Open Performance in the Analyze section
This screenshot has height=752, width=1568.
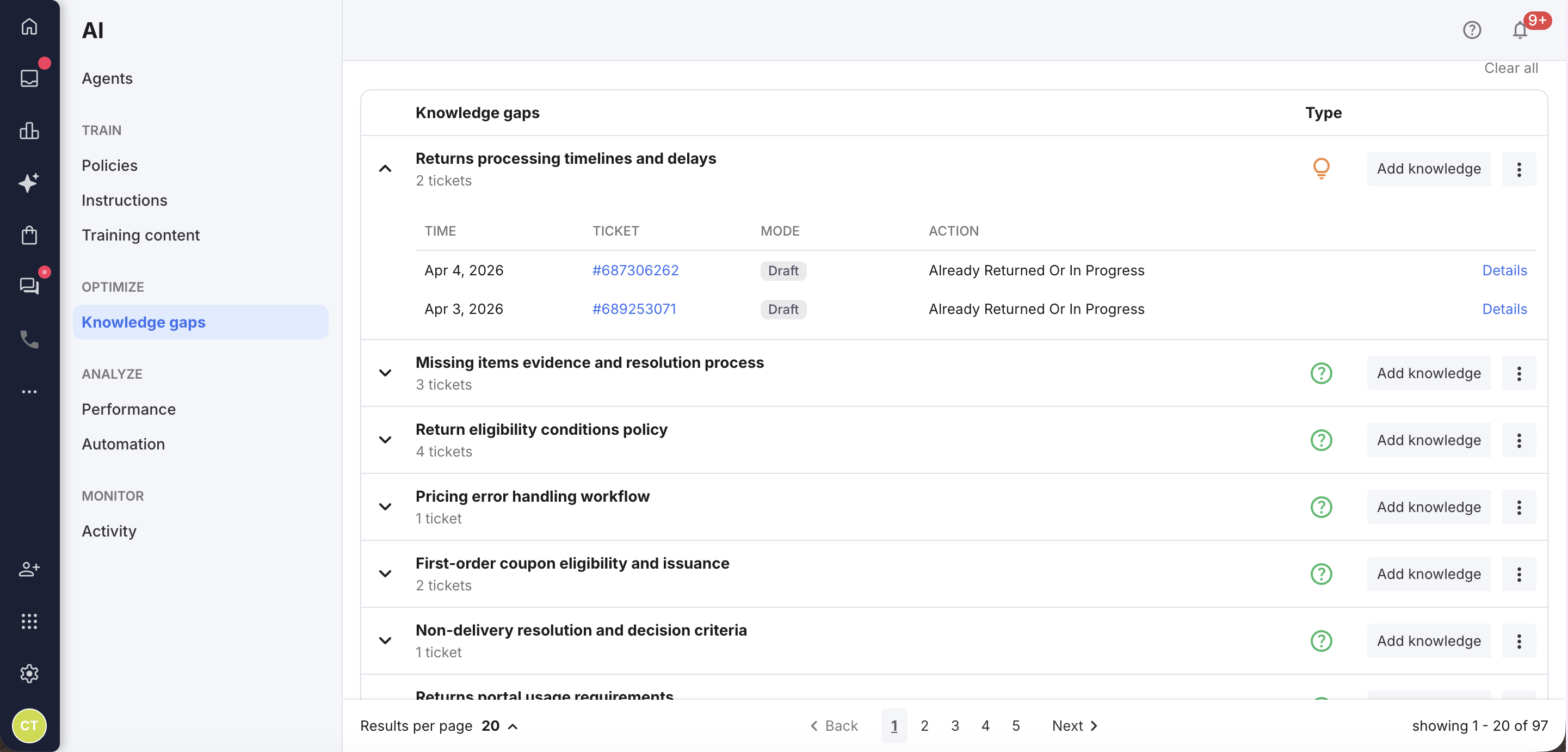pyautogui.click(x=128, y=409)
